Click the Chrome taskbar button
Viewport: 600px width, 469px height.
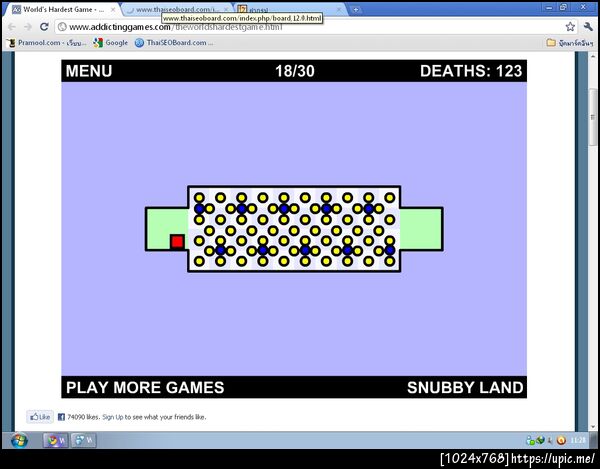coord(55,440)
